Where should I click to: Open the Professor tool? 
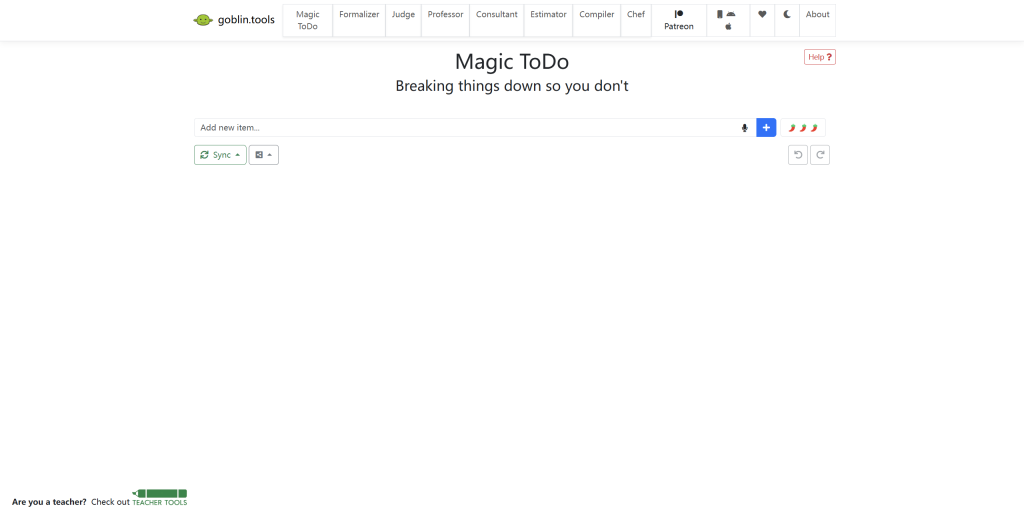click(445, 20)
